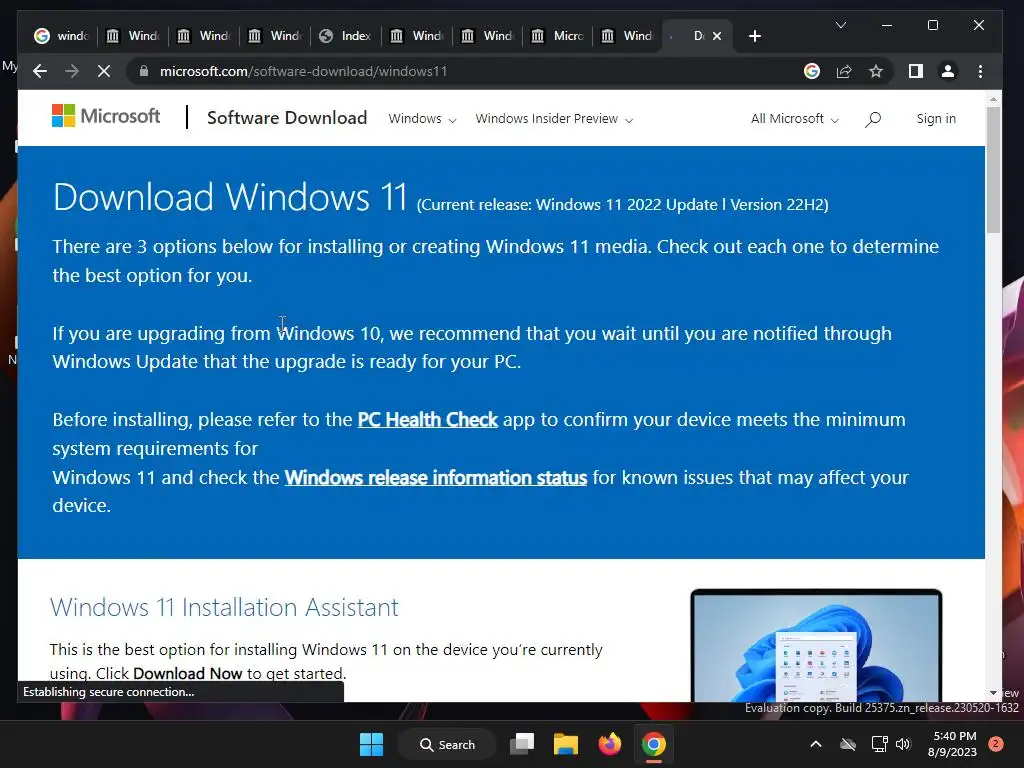This screenshot has width=1024, height=768.
Task: Open File Explorer from the taskbar
Action: pos(566,744)
